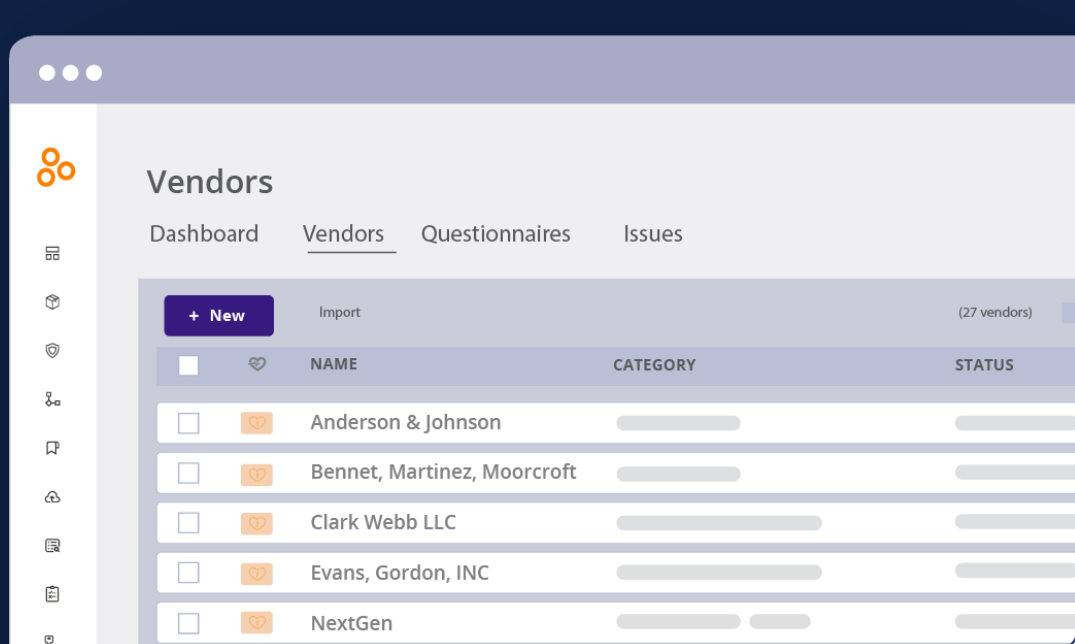Switch to the Questionnaires tab

click(x=495, y=233)
